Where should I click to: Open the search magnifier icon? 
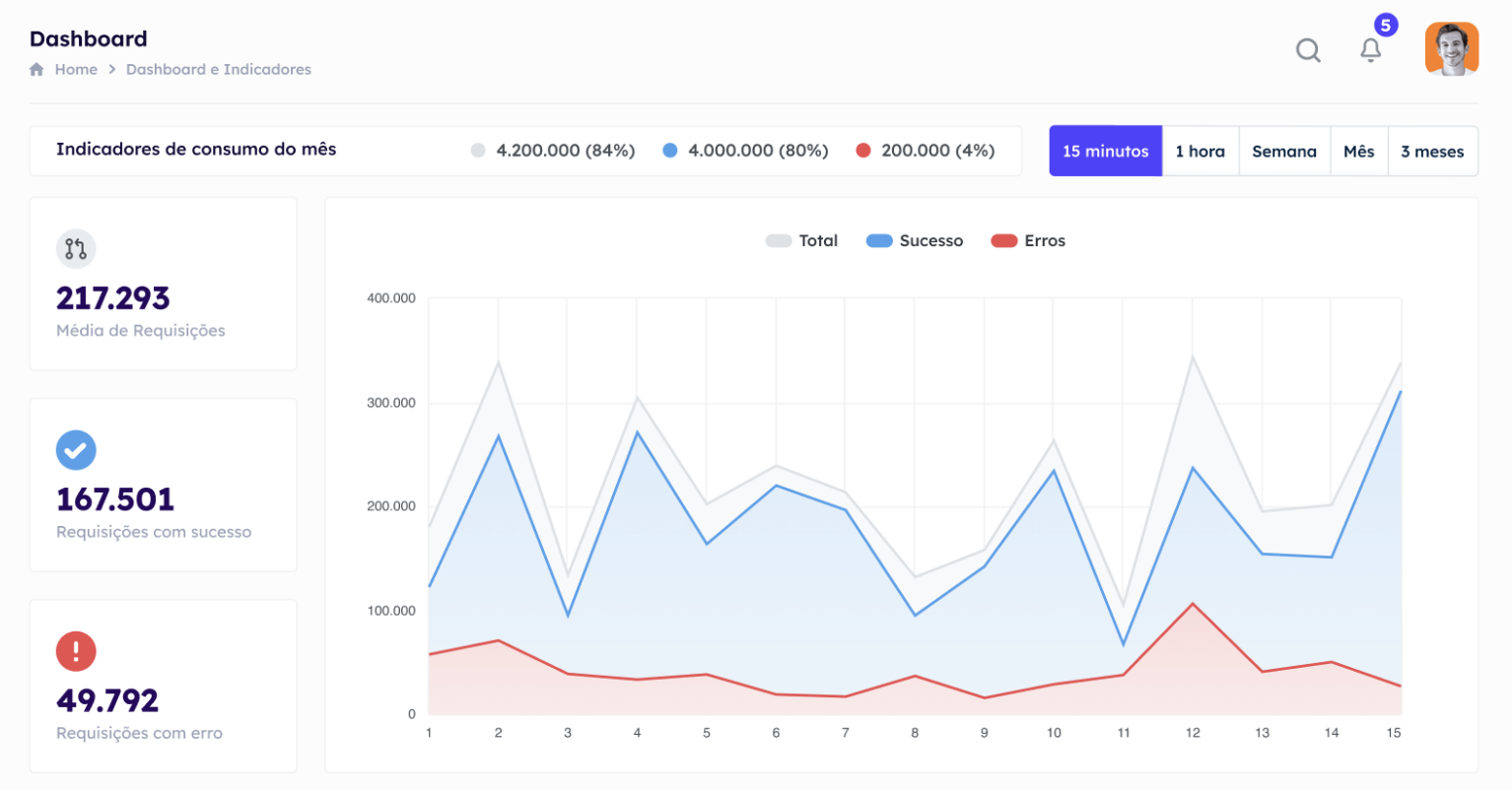pos(1308,50)
